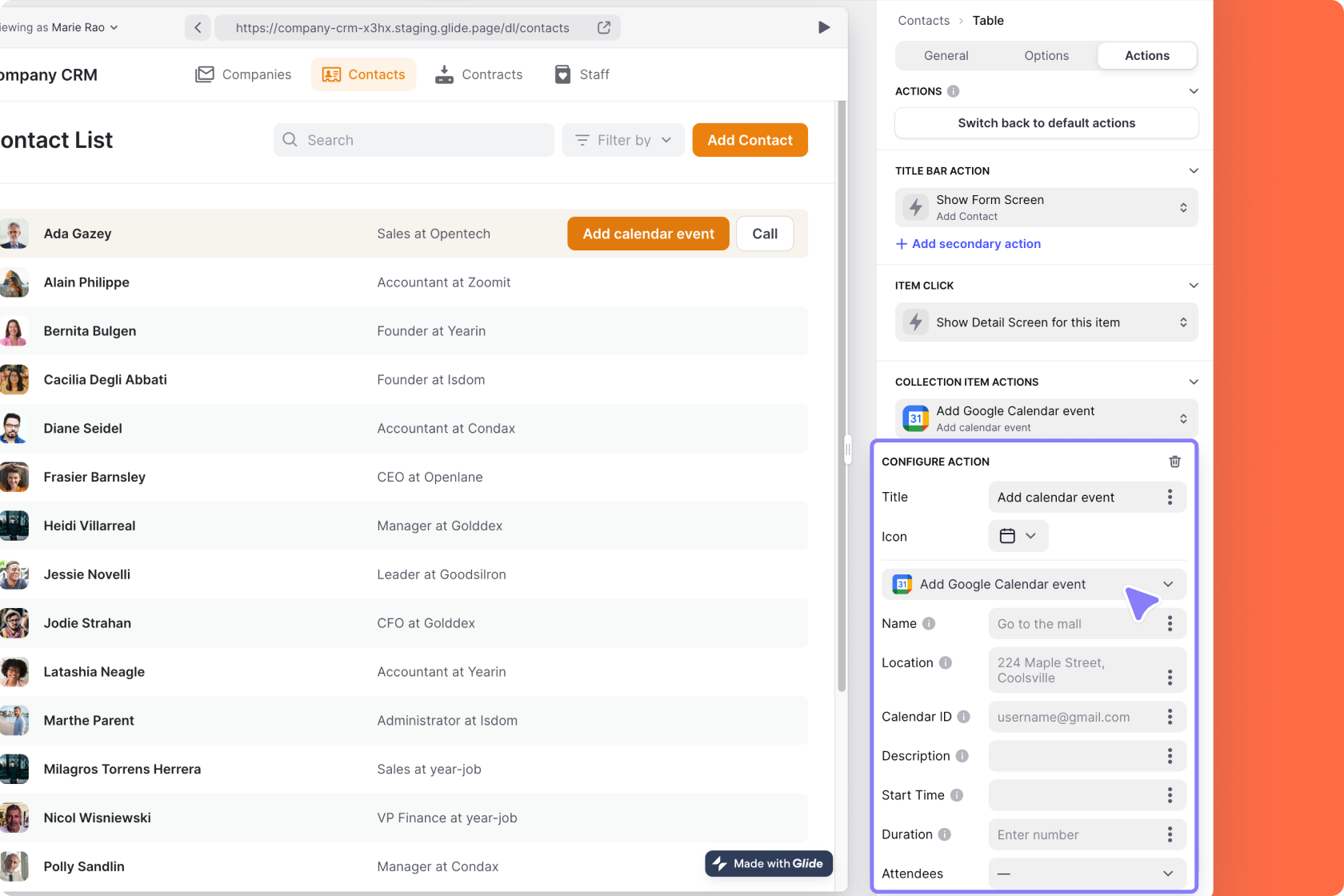Click 'Add secondary action' link
1344x896 pixels.
968,244
